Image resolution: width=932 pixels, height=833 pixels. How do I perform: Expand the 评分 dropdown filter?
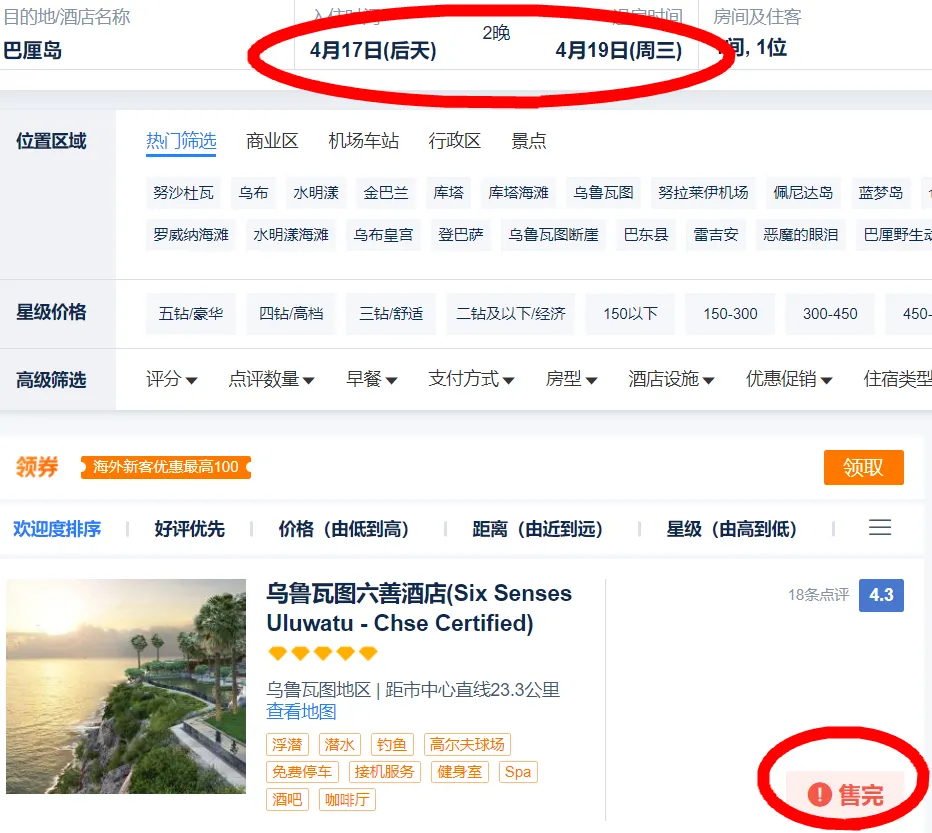[171, 379]
